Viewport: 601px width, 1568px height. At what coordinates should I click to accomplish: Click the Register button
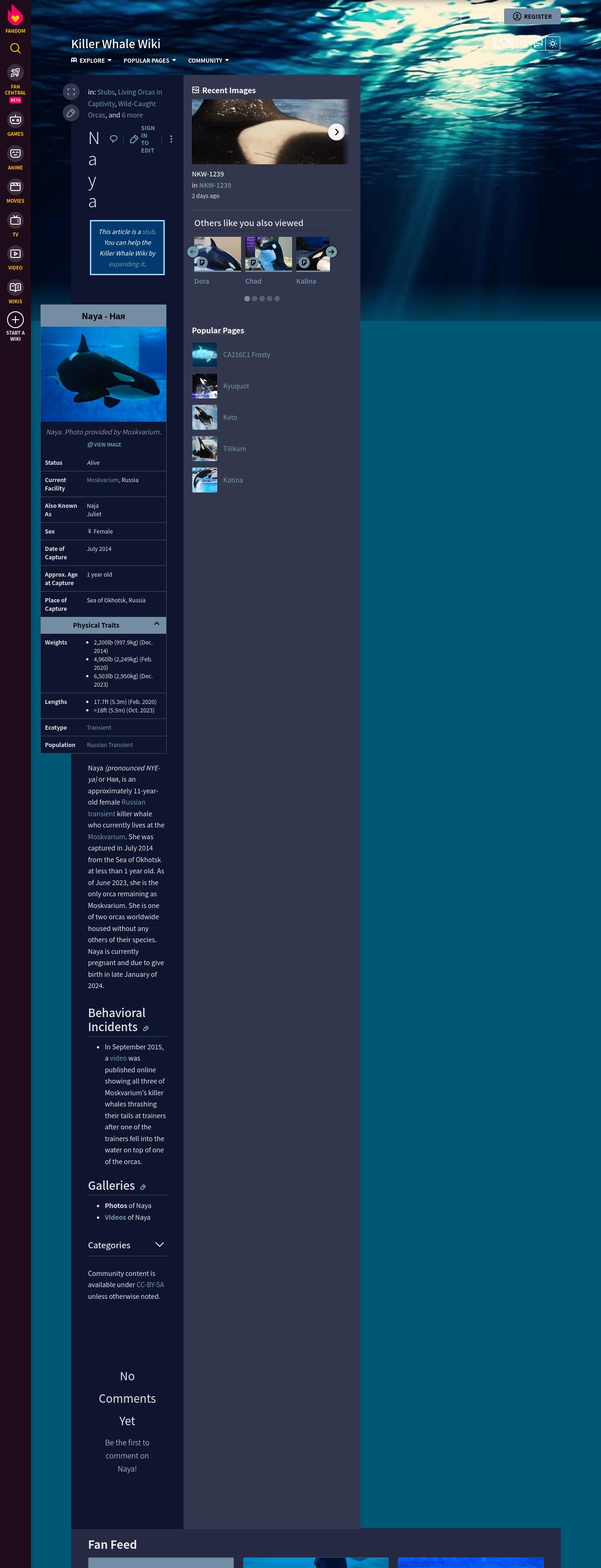click(x=532, y=16)
